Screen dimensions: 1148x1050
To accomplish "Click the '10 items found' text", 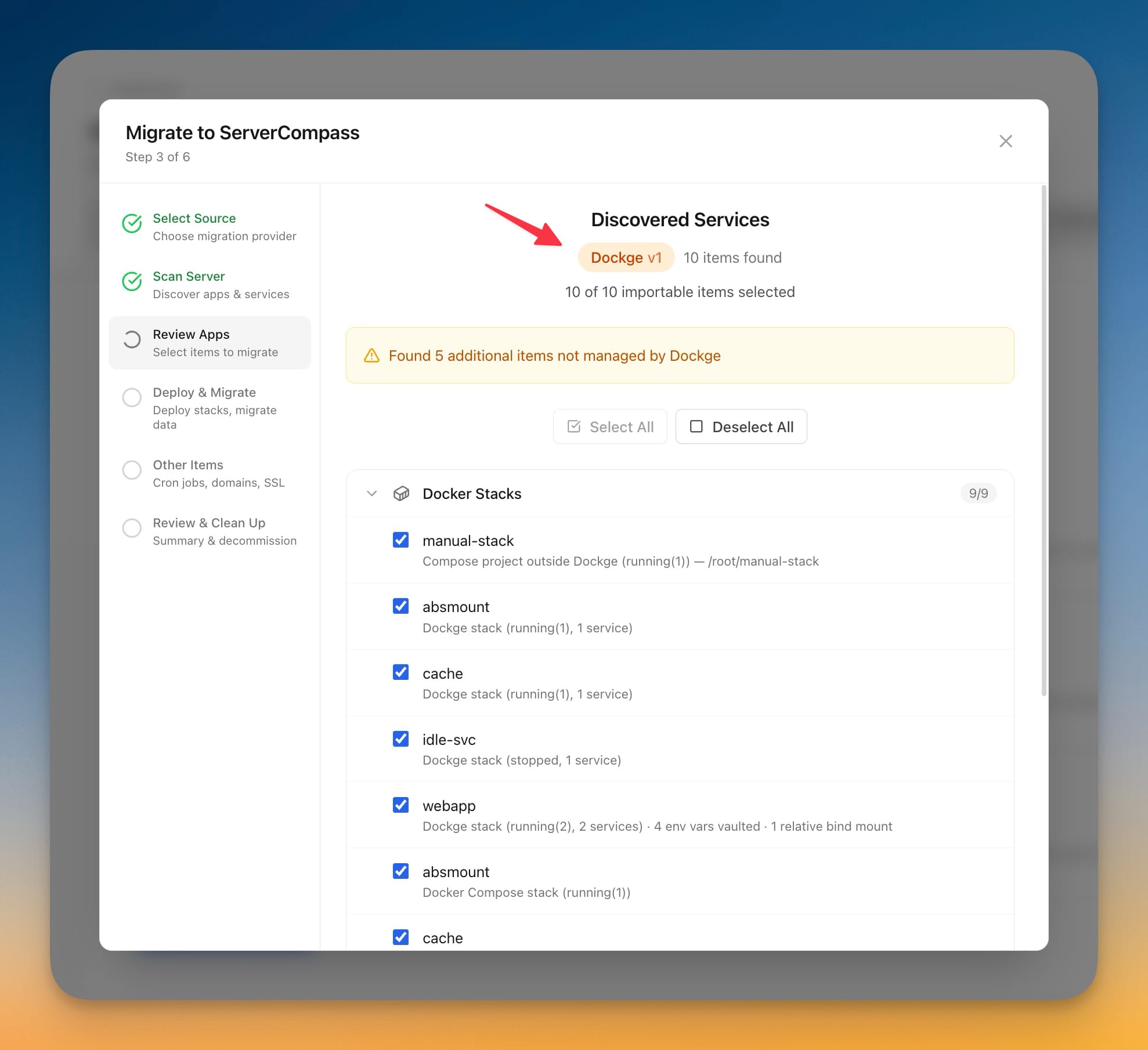I will pyautogui.click(x=732, y=258).
